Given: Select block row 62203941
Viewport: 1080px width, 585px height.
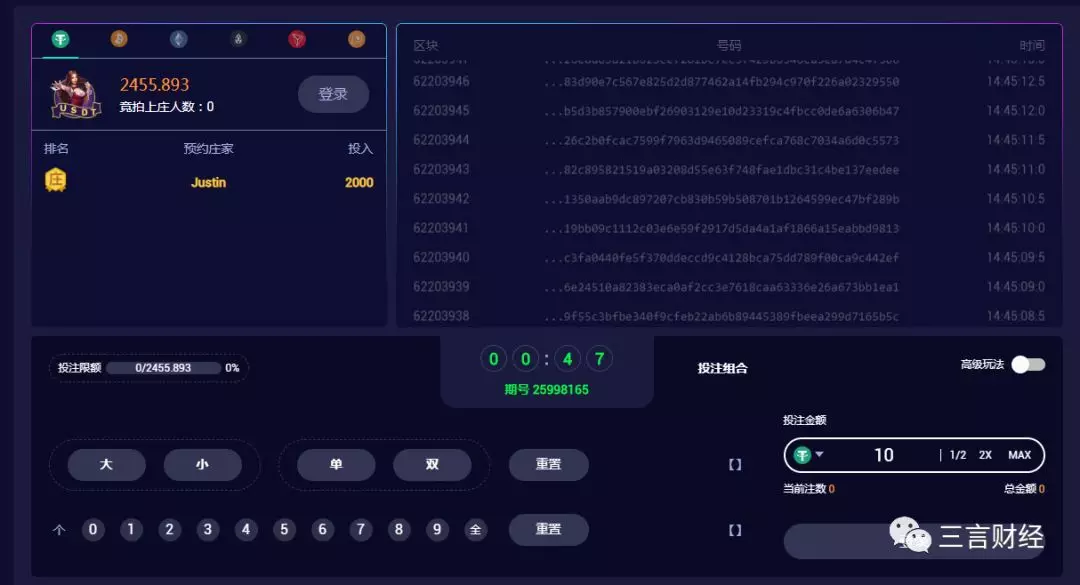Looking at the screenshot, I should (729, 228).
